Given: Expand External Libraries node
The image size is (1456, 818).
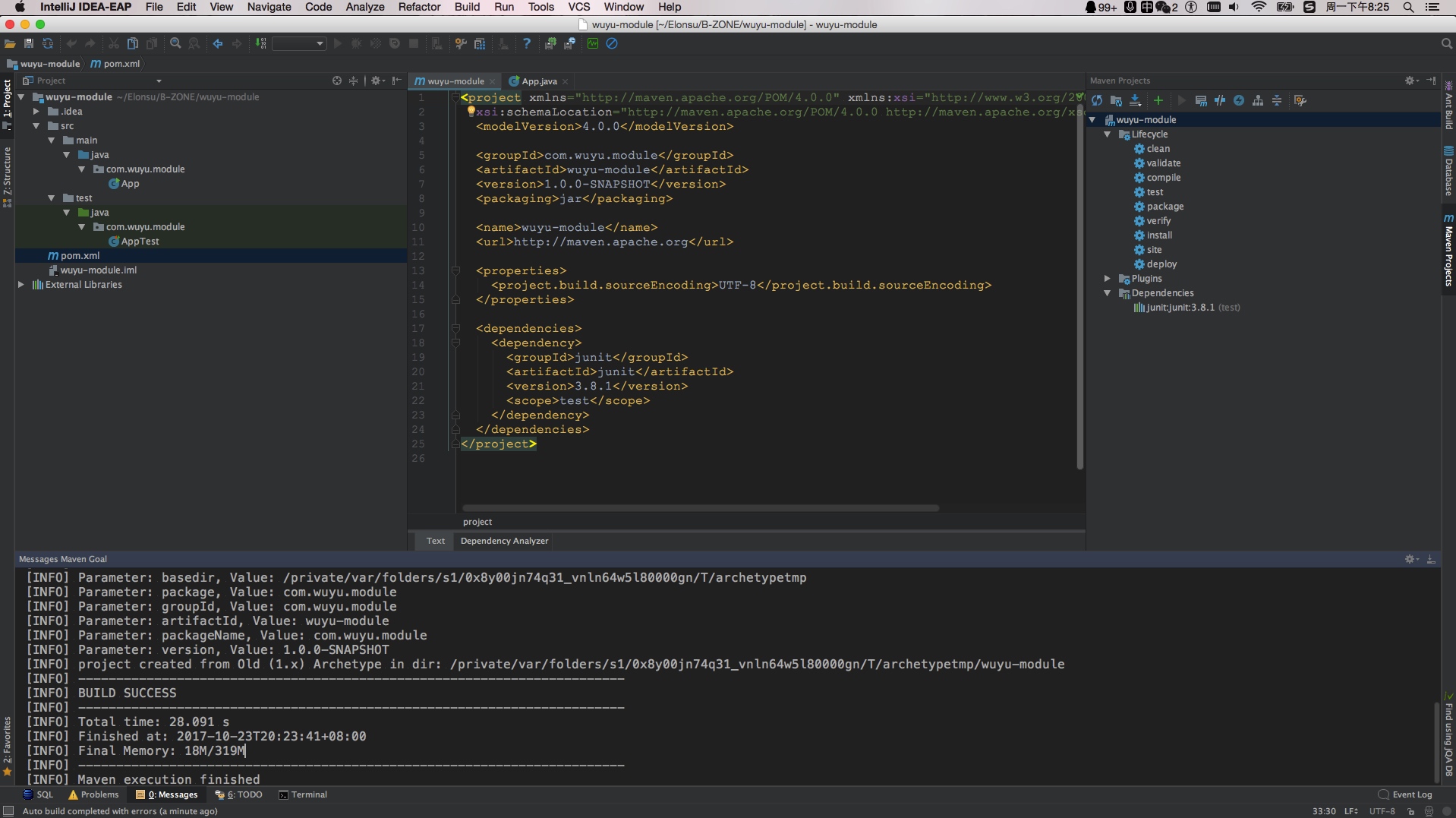Looking at the screenshot, I should [20, 284].
